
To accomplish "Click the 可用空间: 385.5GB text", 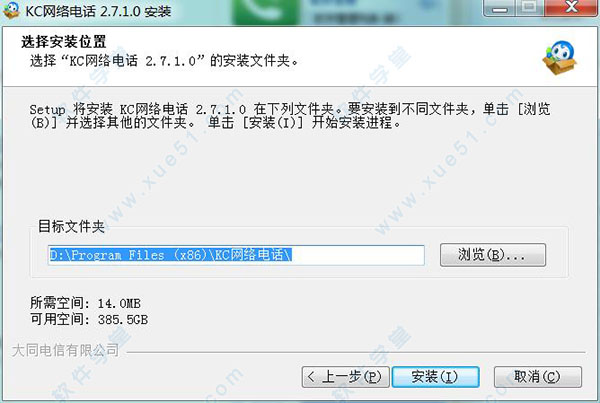I will (89, 319).
